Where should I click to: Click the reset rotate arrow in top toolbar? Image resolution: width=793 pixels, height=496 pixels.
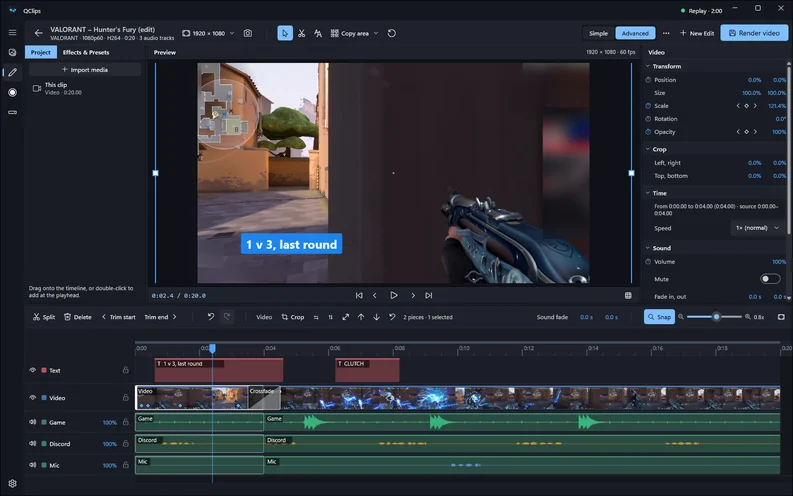(391, 33)
